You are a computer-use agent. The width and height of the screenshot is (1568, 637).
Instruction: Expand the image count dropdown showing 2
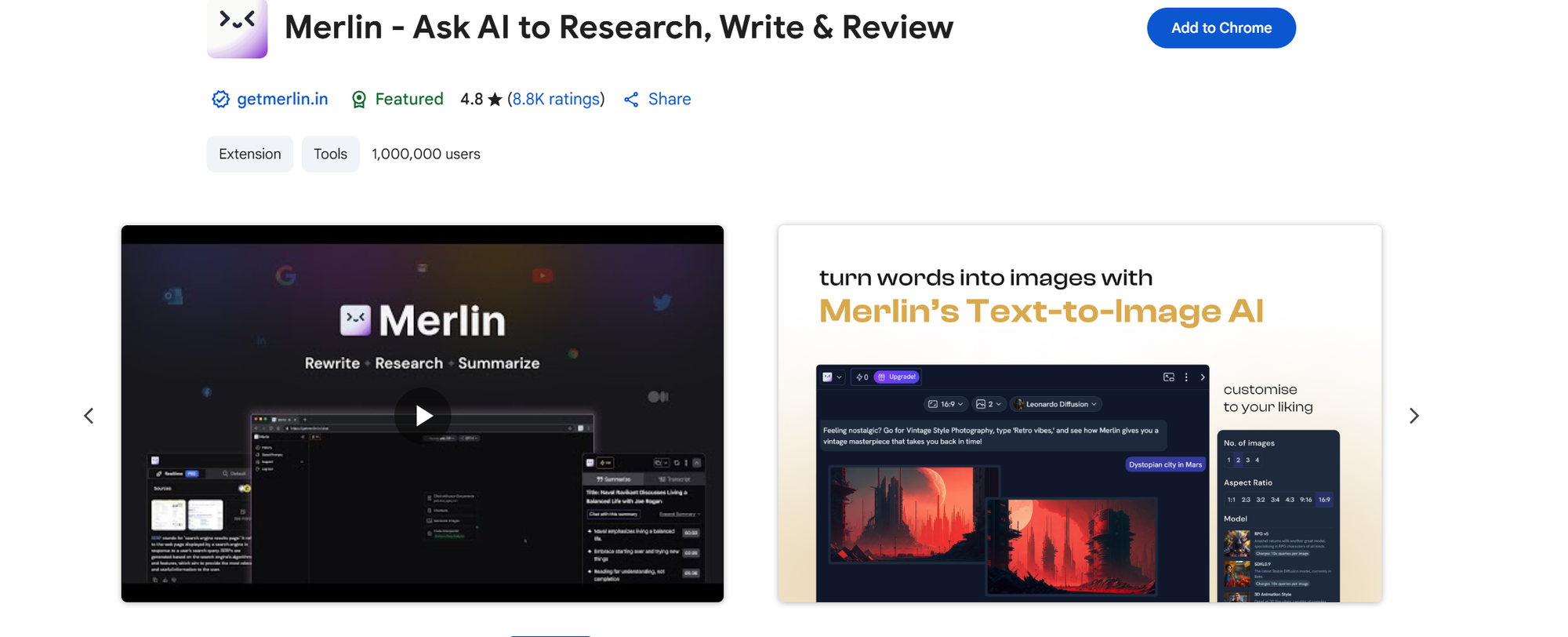click(x=988, y=405)
